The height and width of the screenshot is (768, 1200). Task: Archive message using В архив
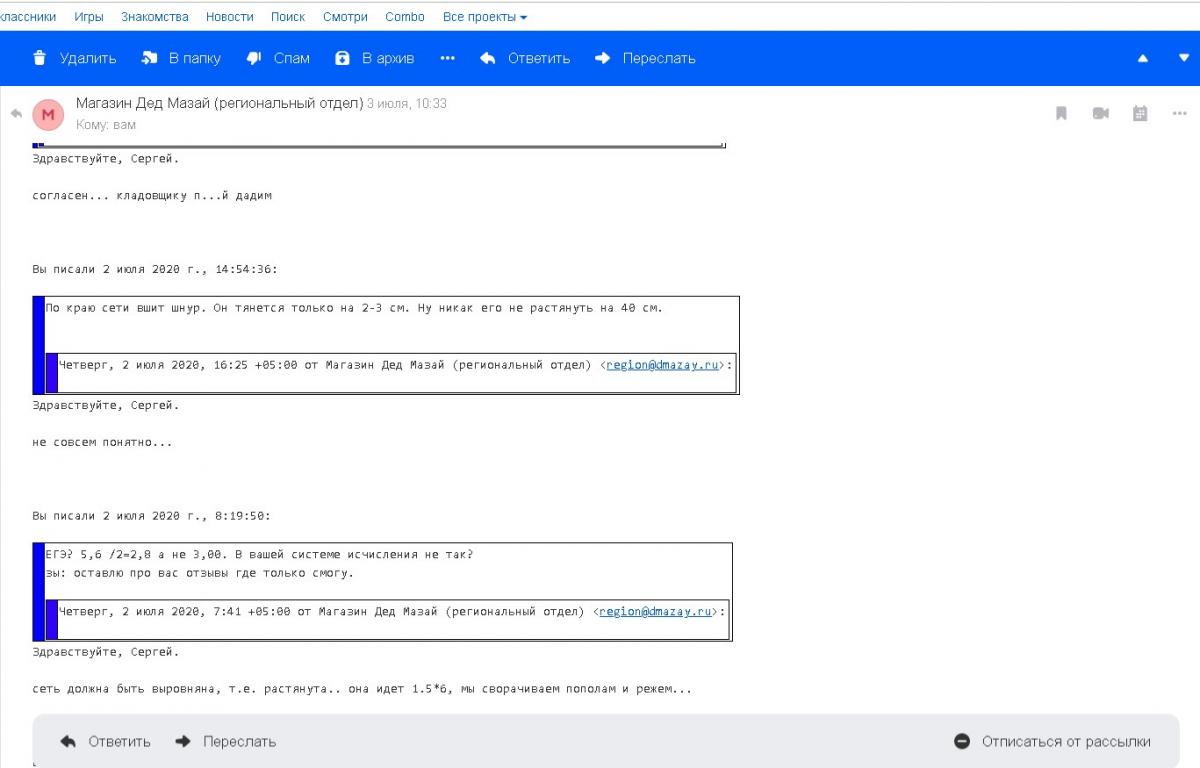click(x=374, y=58)
